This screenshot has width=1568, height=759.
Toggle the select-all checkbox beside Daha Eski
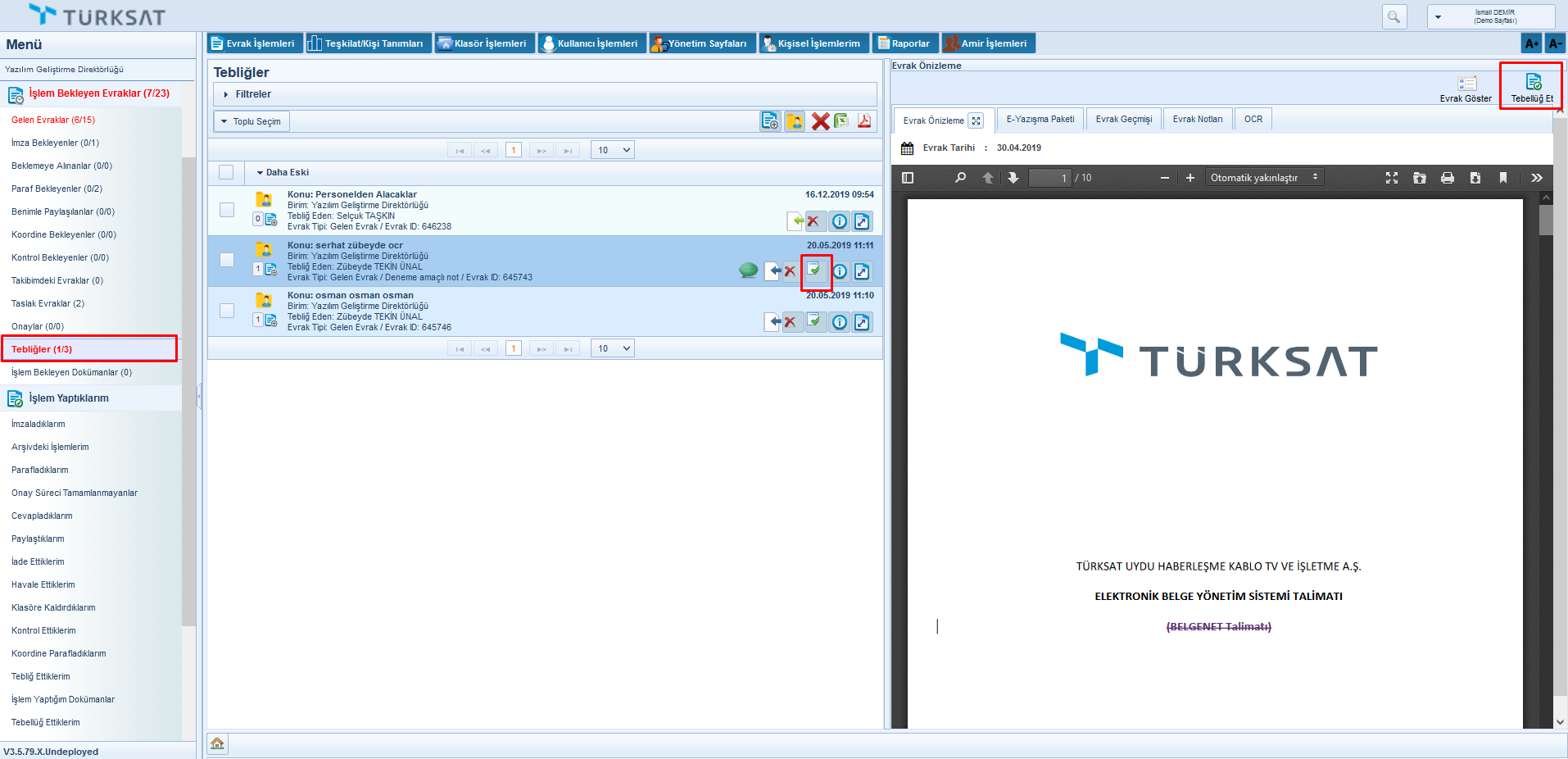pyautogui.click(x=226, y=172)
